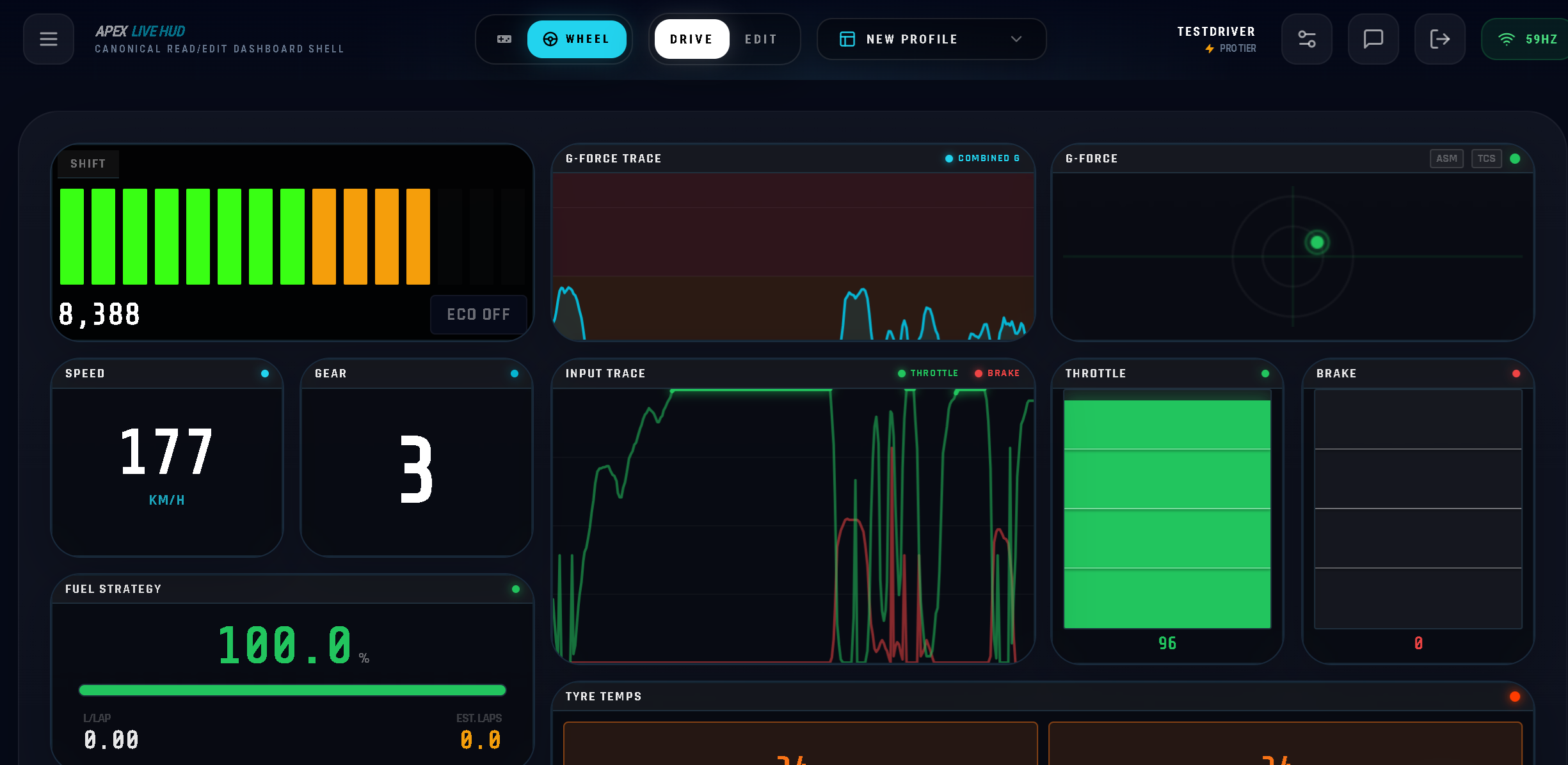The height and width of the screenshot is (765, 1568).
Task: Switch to gamepad input mode
Action: [504, 39]
